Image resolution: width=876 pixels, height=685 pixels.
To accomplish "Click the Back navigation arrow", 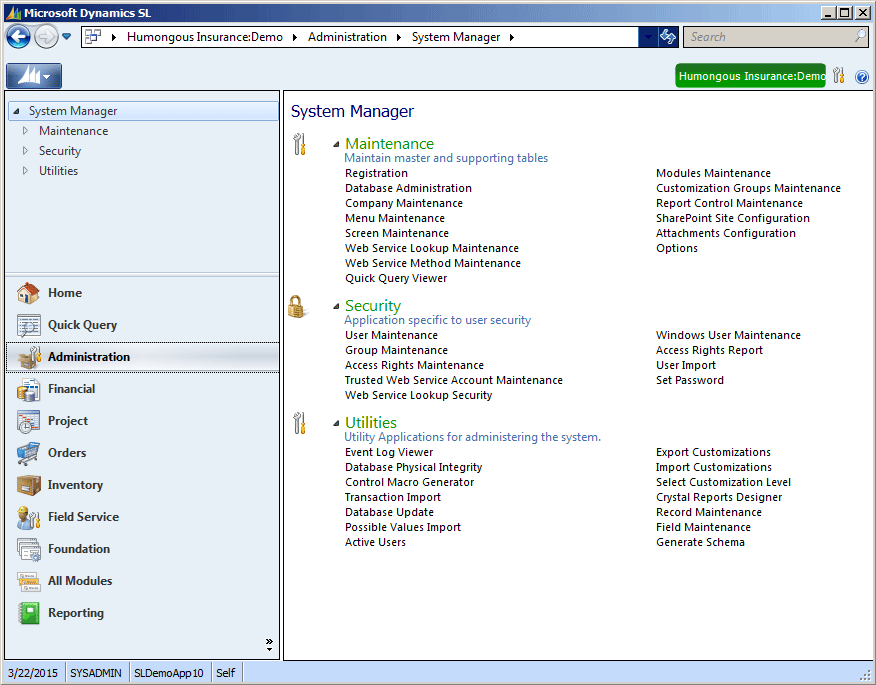I will [x=18, y=37].
